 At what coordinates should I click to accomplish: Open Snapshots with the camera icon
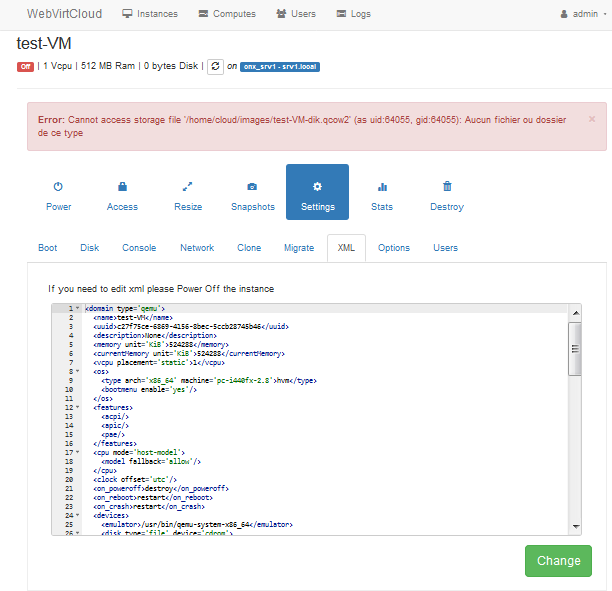[252, 187]
